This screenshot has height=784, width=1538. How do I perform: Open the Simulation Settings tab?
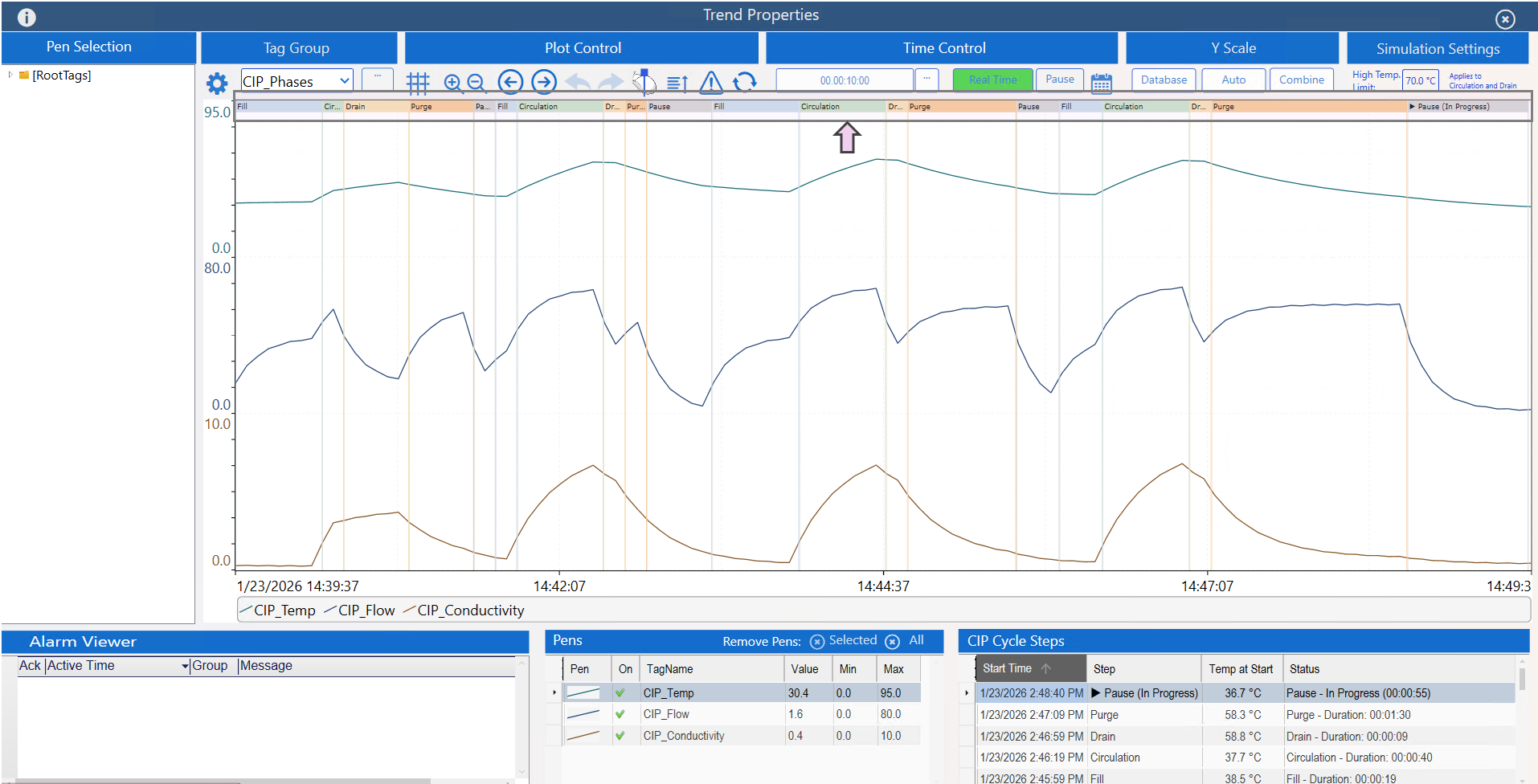click(x=1438, y=47)
